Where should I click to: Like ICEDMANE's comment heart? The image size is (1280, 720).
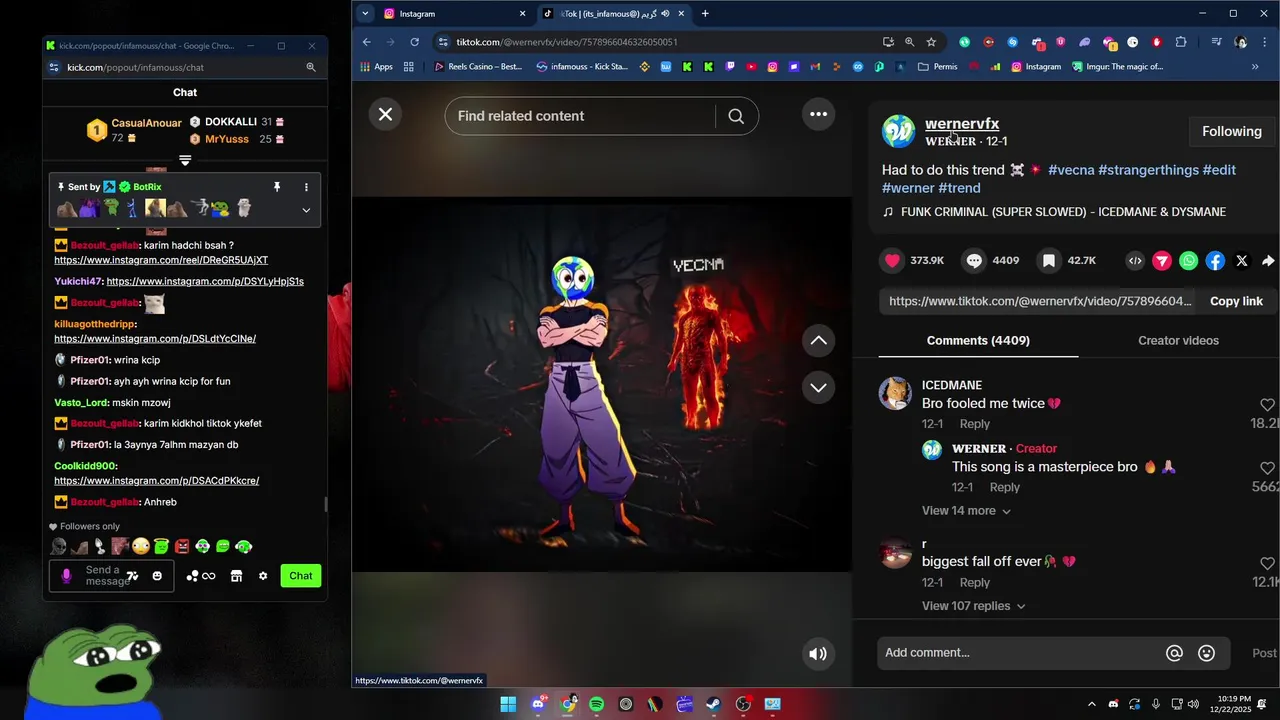tap(1267, 405)
